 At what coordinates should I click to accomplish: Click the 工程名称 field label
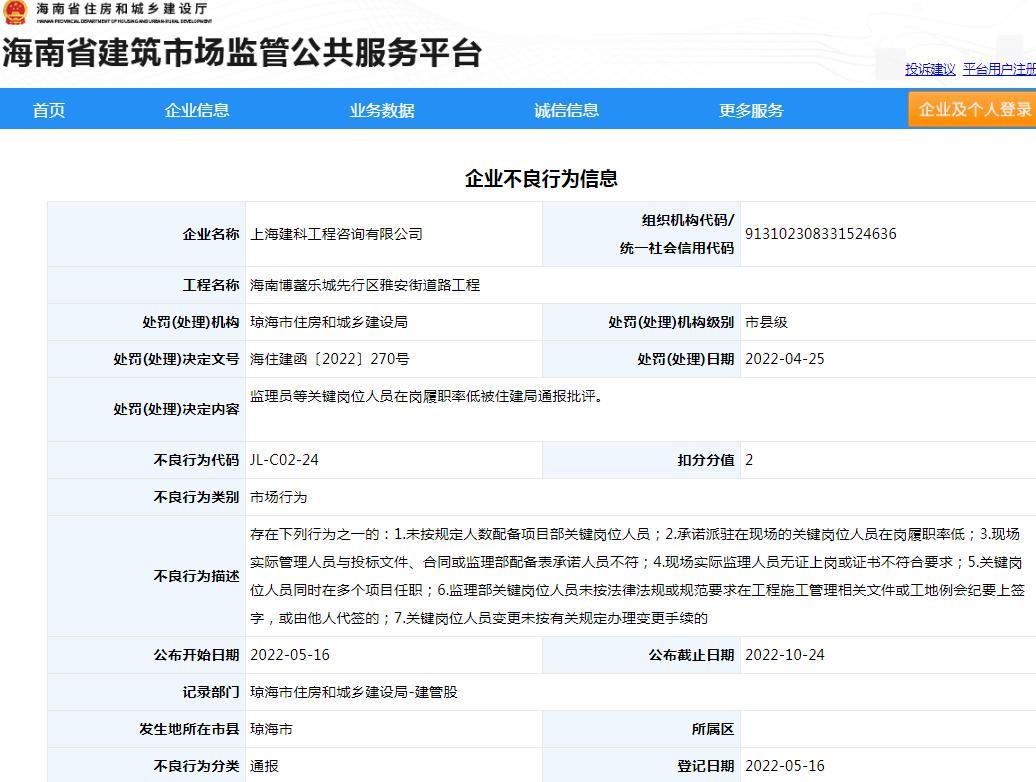coord(211,285)
